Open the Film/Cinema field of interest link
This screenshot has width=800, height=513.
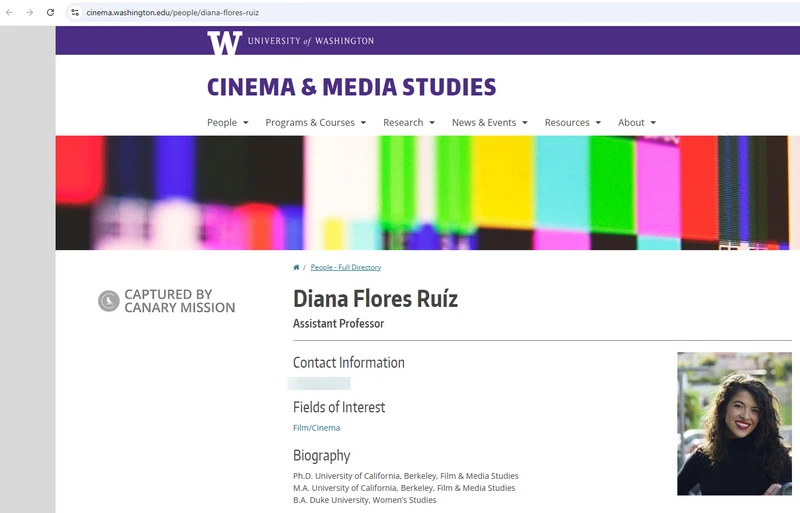click(x=316, y=428)
